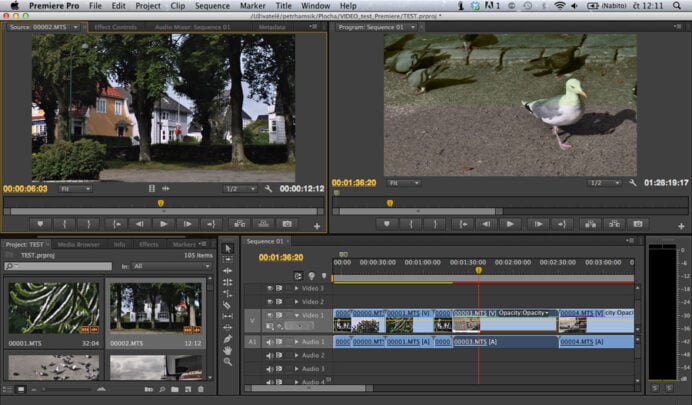The image size is (692, 405).
Task: Select the 00002.MTS clip thumbnail
Action: [155, 306]
